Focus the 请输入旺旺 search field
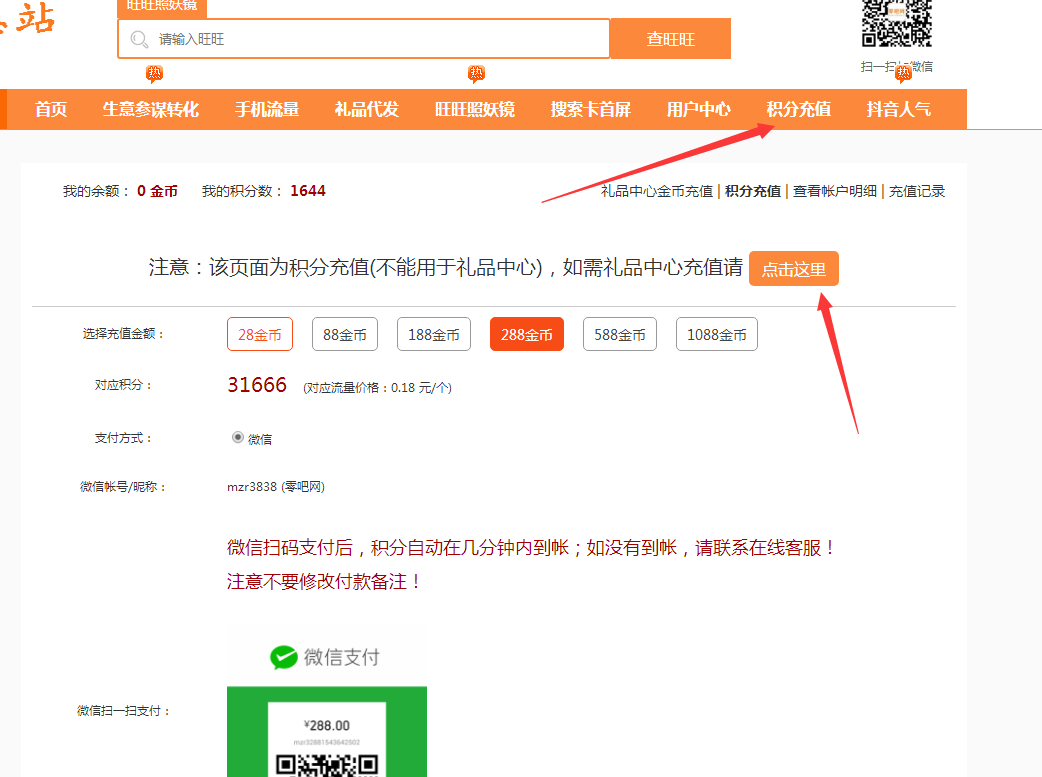Image resolution: width=1042 pixels, height=777 pixels. coord(364,39)
